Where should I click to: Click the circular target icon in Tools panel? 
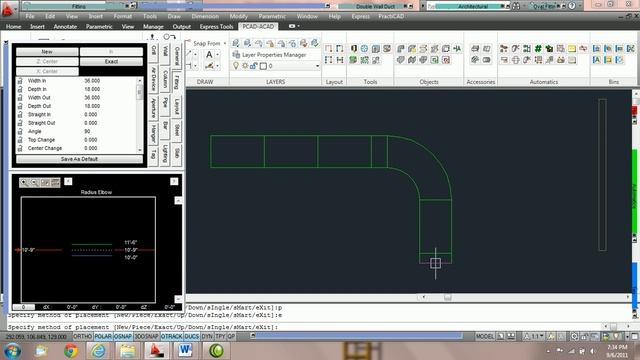point(364,49)
